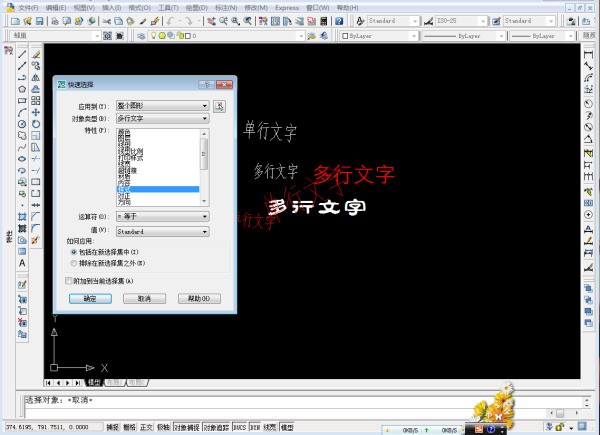Open the 文件(F) menu
Screen dimensions: 600x435
coord(29,6)
